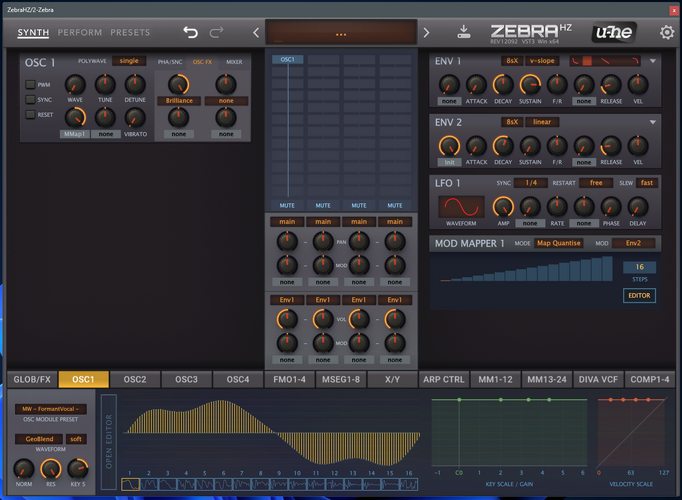Click the RES knob in the oscillator panel
The height and width of the screenshot is (500, 682).
(x=51, y=469)
